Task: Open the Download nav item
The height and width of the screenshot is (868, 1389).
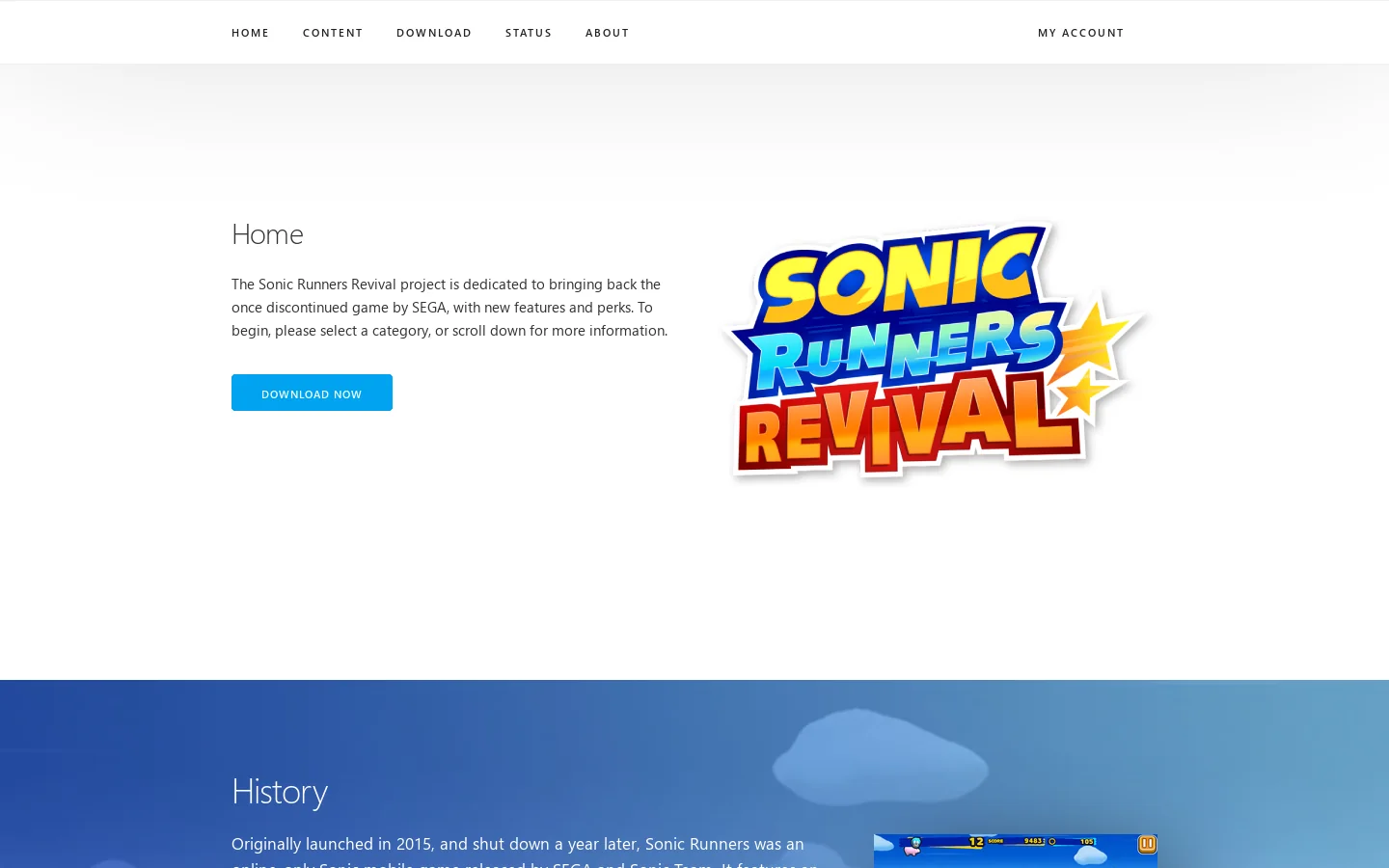Action: point(434,33)
